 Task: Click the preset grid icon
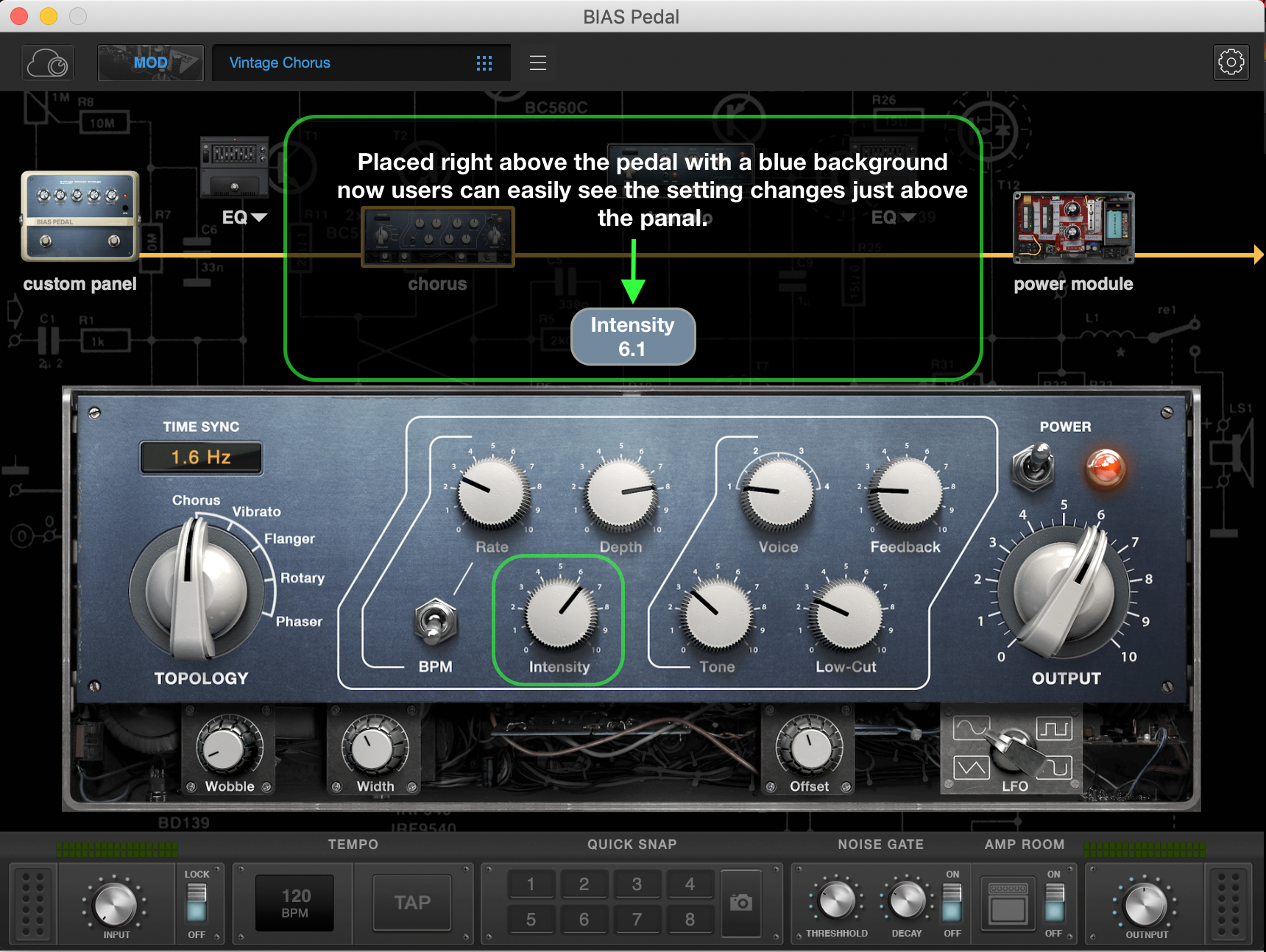[x=484, y=63]
